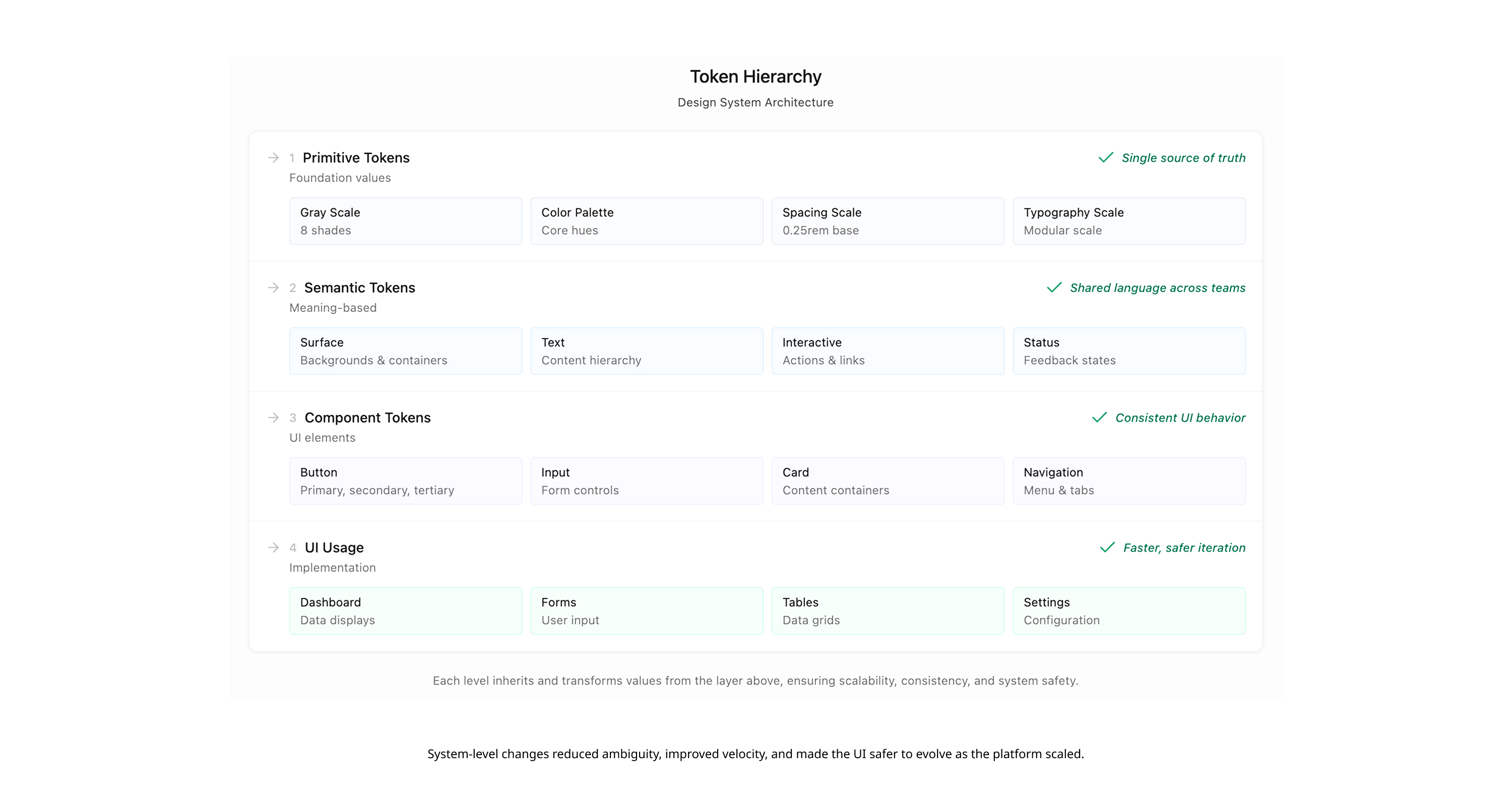1512x806 pixels.
Task: Click the arrow icon beside Primitive Tokens
Action: coord(273,158)
